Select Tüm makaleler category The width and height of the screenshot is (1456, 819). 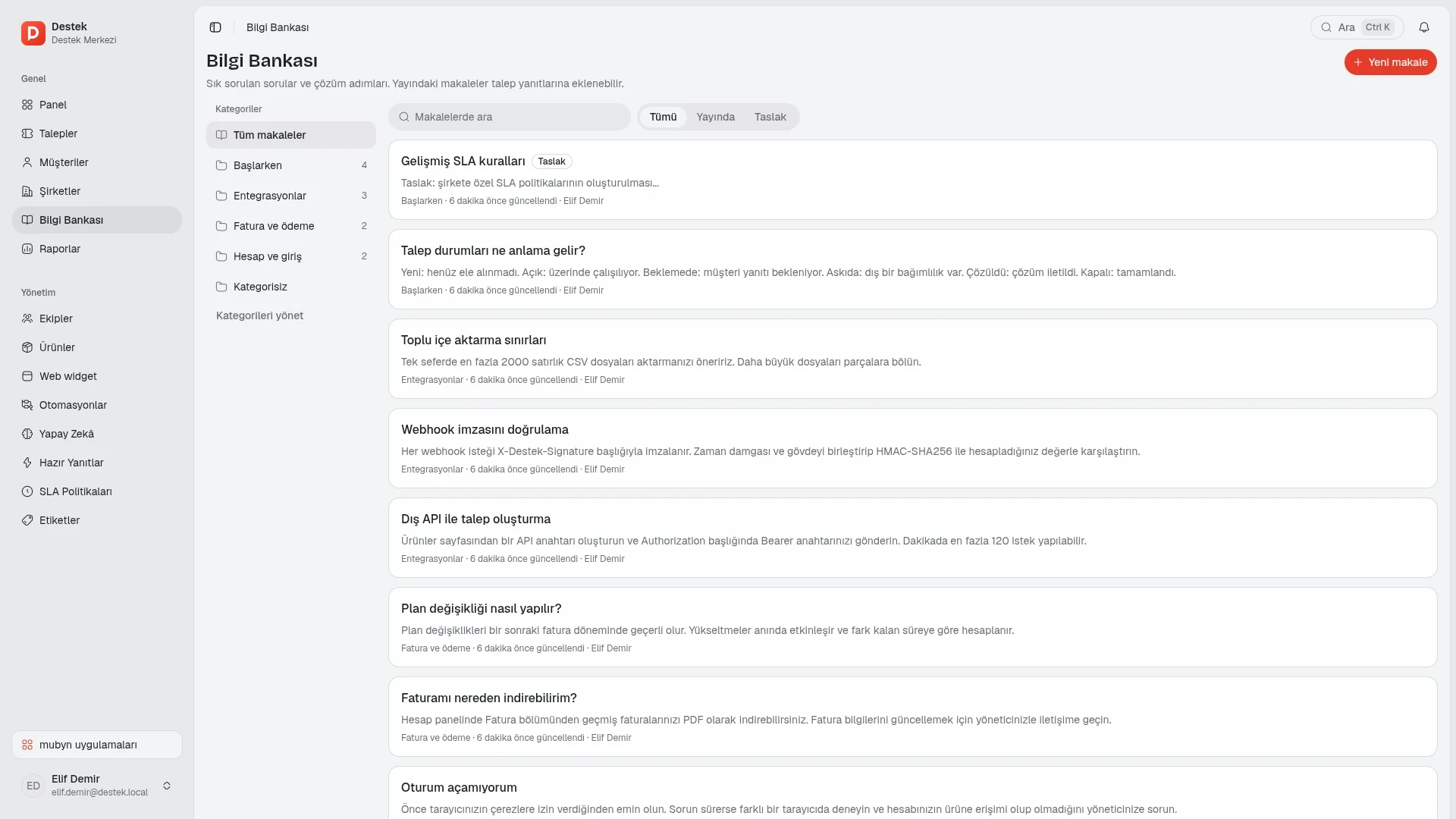click(x=291, y=135)
